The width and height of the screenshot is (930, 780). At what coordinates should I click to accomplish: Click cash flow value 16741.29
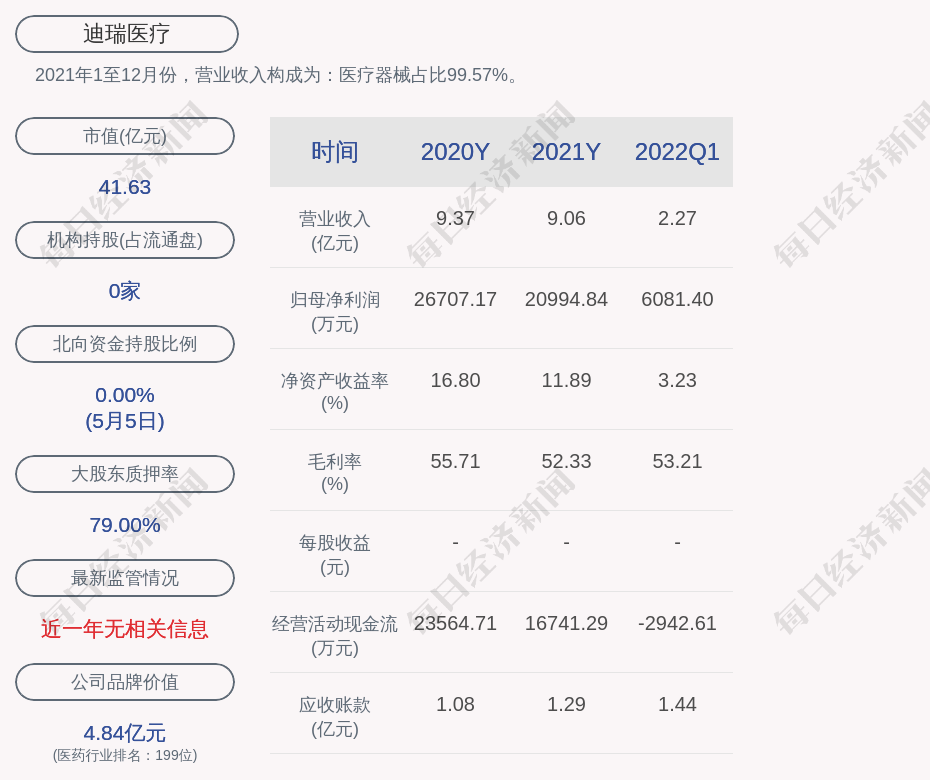[x=566, y=623]
